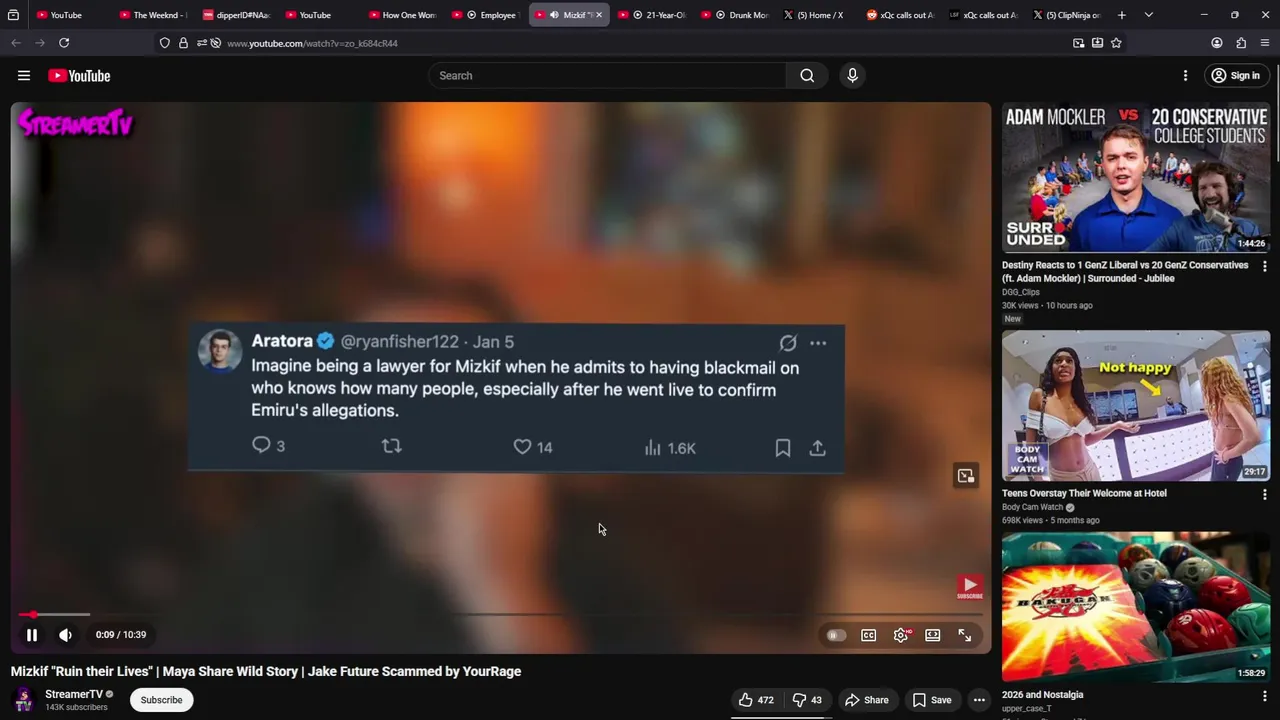Pause the video
The width and height of the screenshot is (1280, 720).
tap(32, 635)
